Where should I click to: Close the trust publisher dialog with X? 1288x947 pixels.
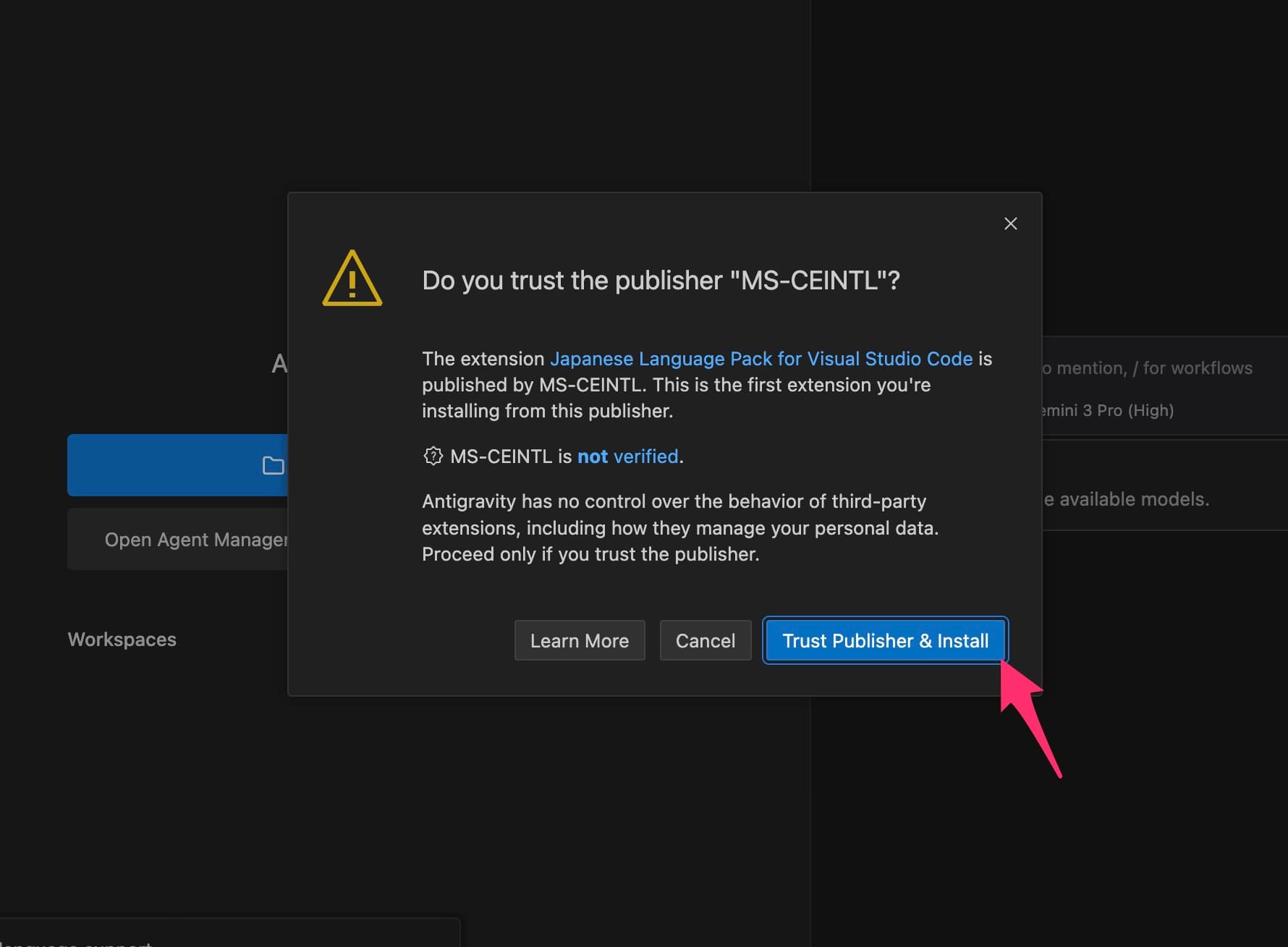pos(1010,224)
